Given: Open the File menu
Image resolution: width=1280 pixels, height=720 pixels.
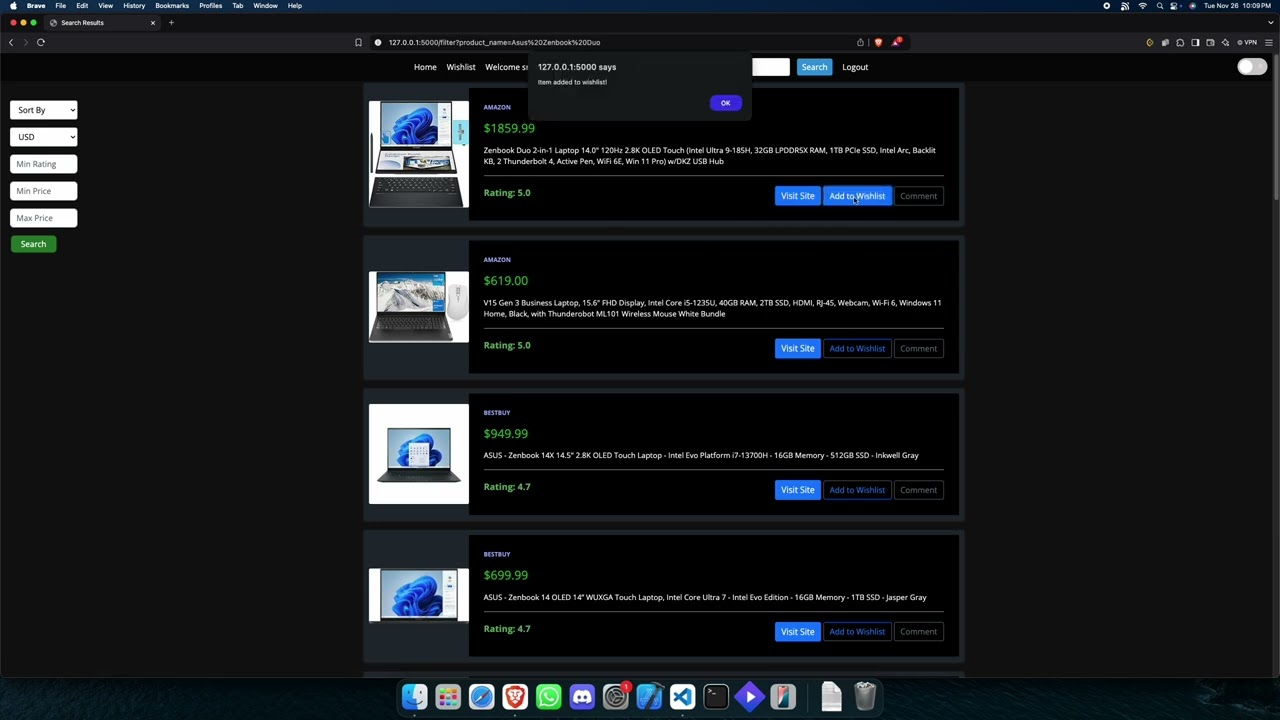Looking at the screenshot, I should tap(61, 6).
